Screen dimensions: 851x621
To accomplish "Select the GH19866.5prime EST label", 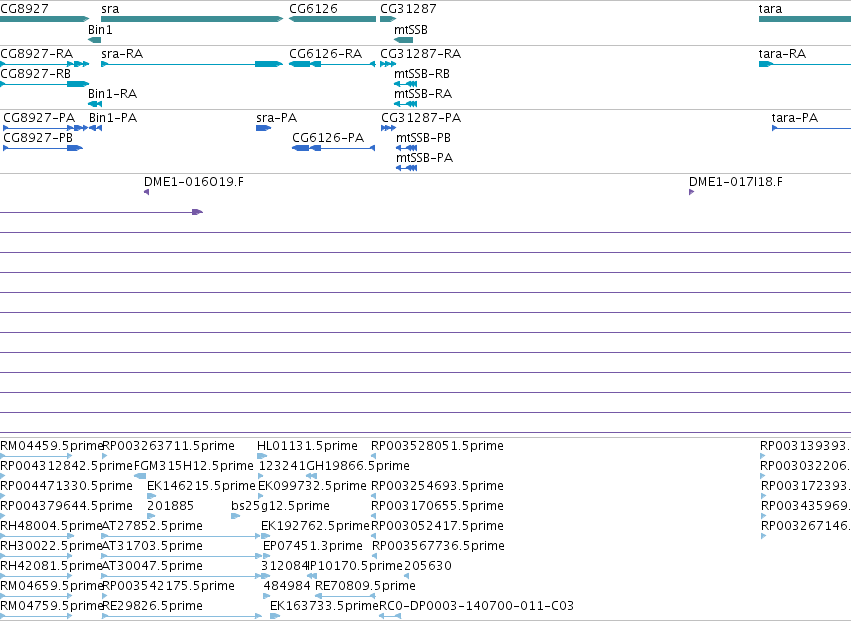I will click(358, 466).
